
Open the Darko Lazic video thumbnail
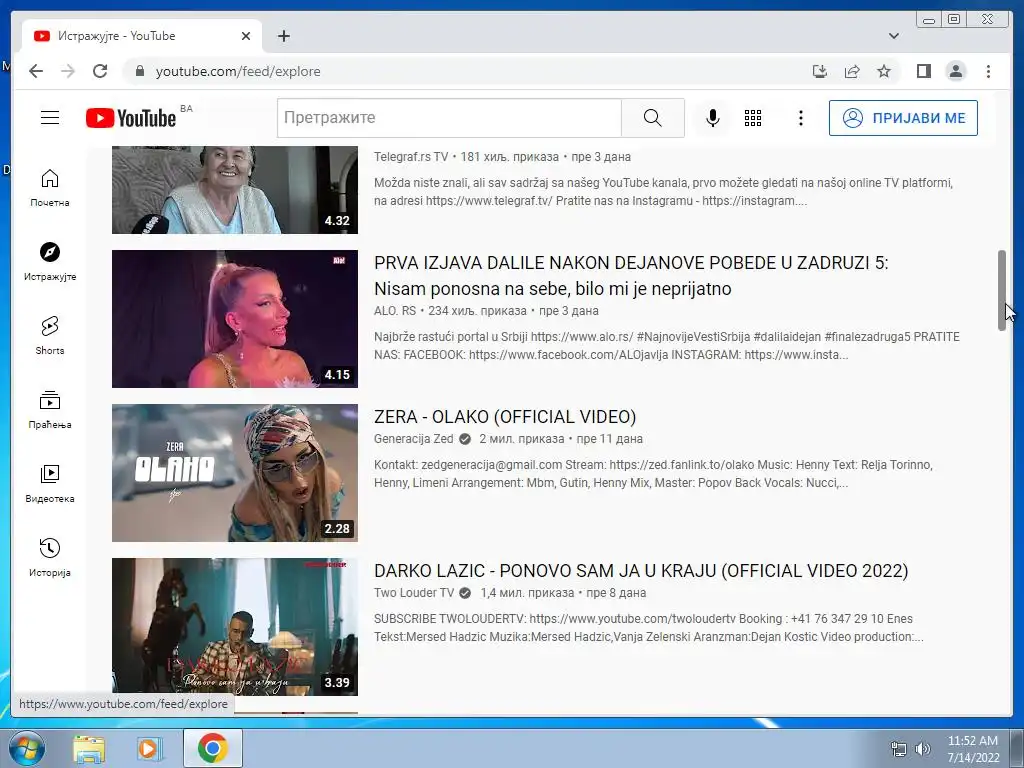tap(234, 627)
